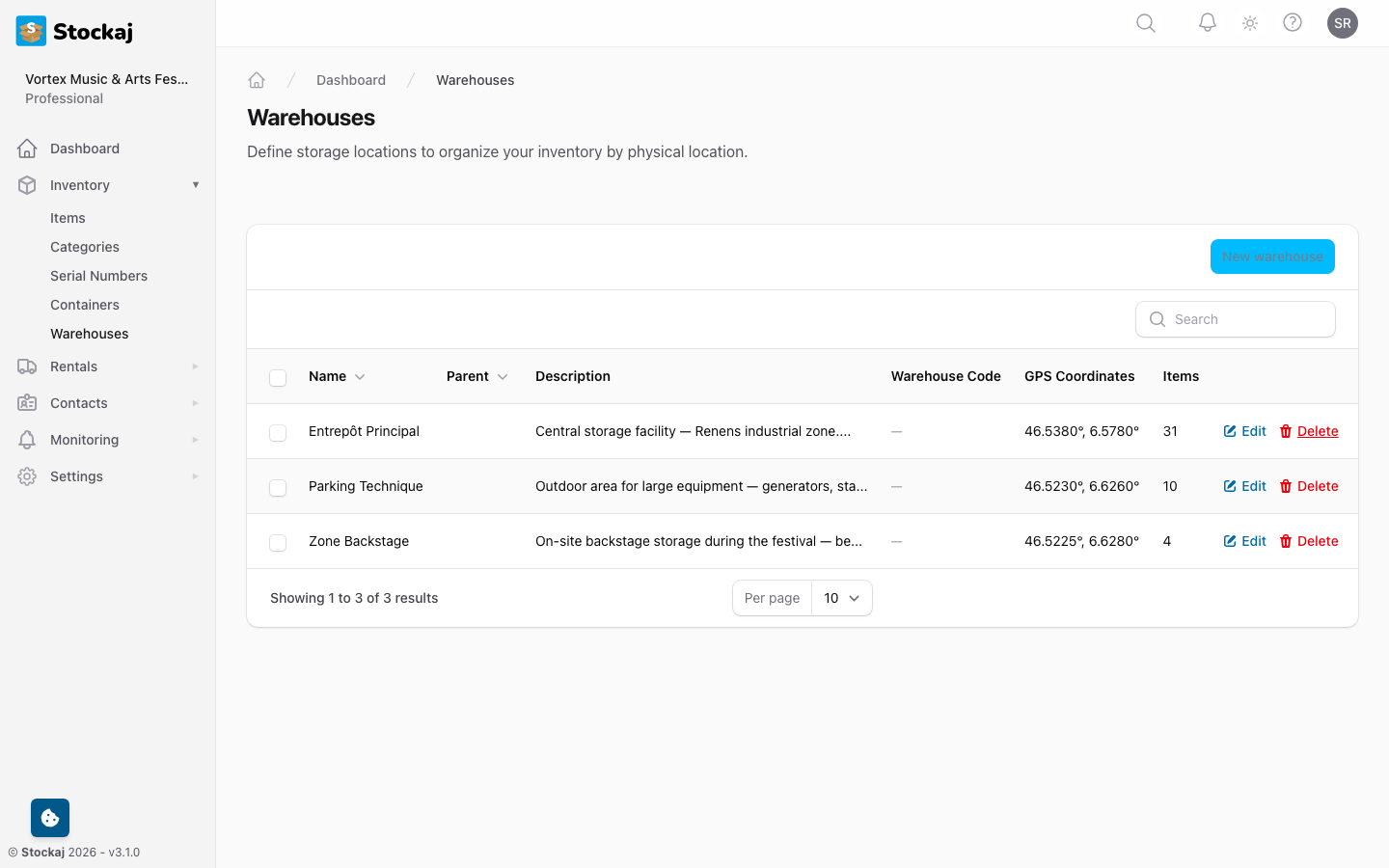Viewport: 1389px width, 868px height.
Task: Check the select-all checkbox in the table header
Action: [x=278, y=377]
